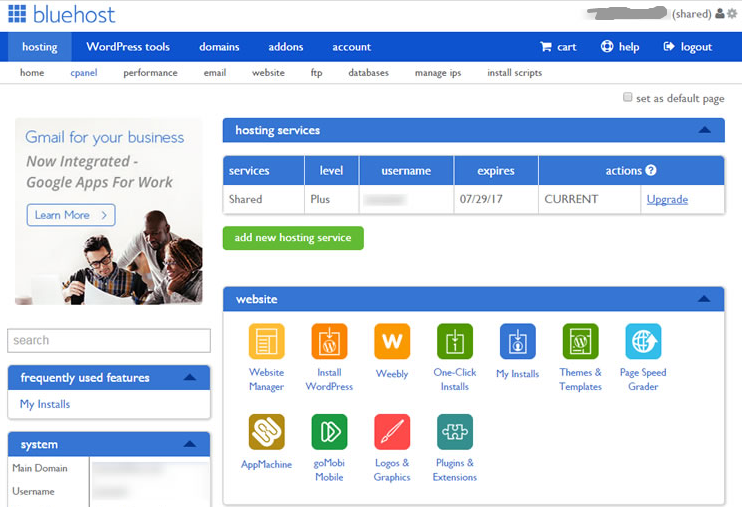Select the cpanel submenu item
The height and width of the screenshot is (507, 742).
point(84,73)
